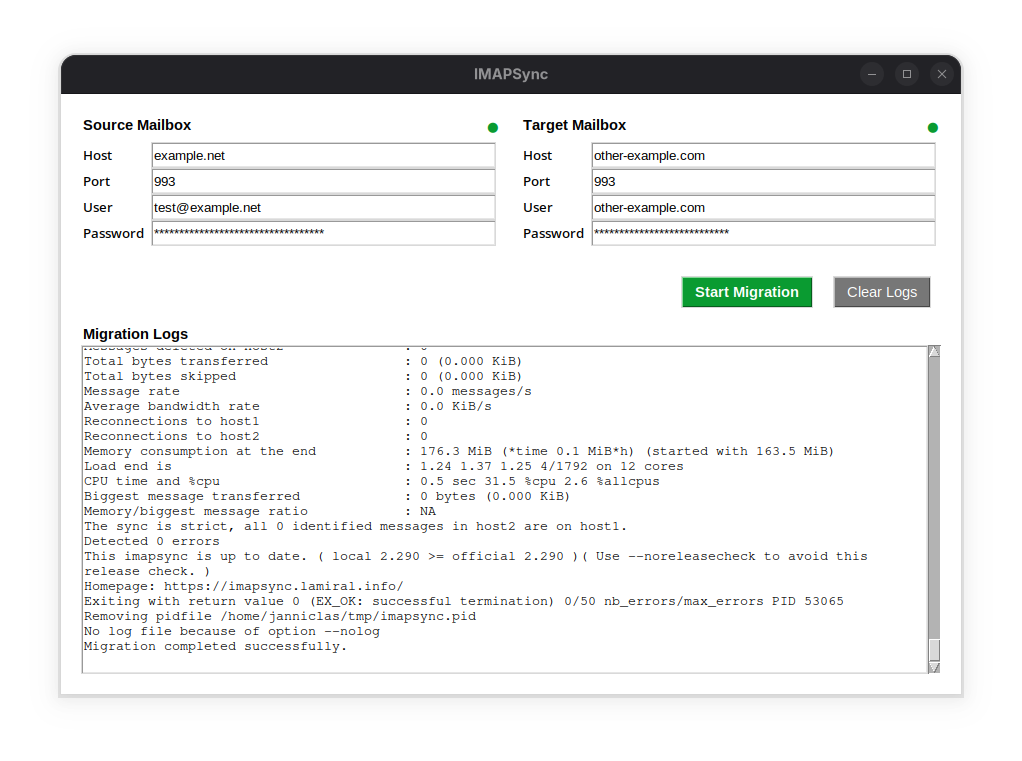Viewport: 1022px width, 761px height.
Task: Click the imapsync homepage URL in logs
Action: point(284,586)
